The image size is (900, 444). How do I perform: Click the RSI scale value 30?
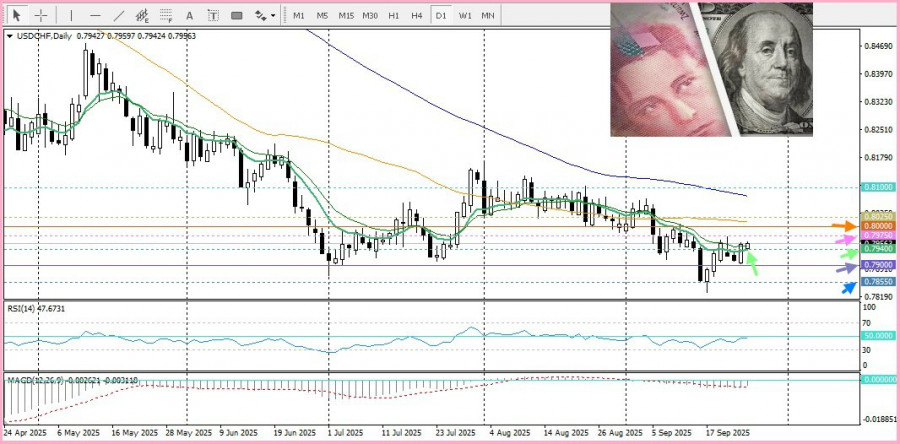[868, 349]
